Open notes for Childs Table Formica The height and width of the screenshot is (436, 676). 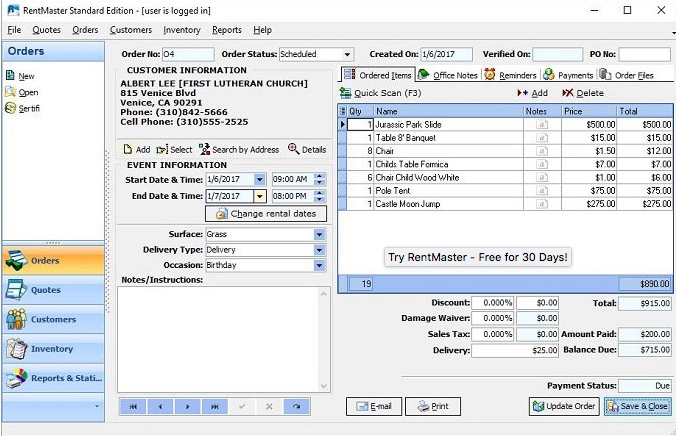pos(542,164)
